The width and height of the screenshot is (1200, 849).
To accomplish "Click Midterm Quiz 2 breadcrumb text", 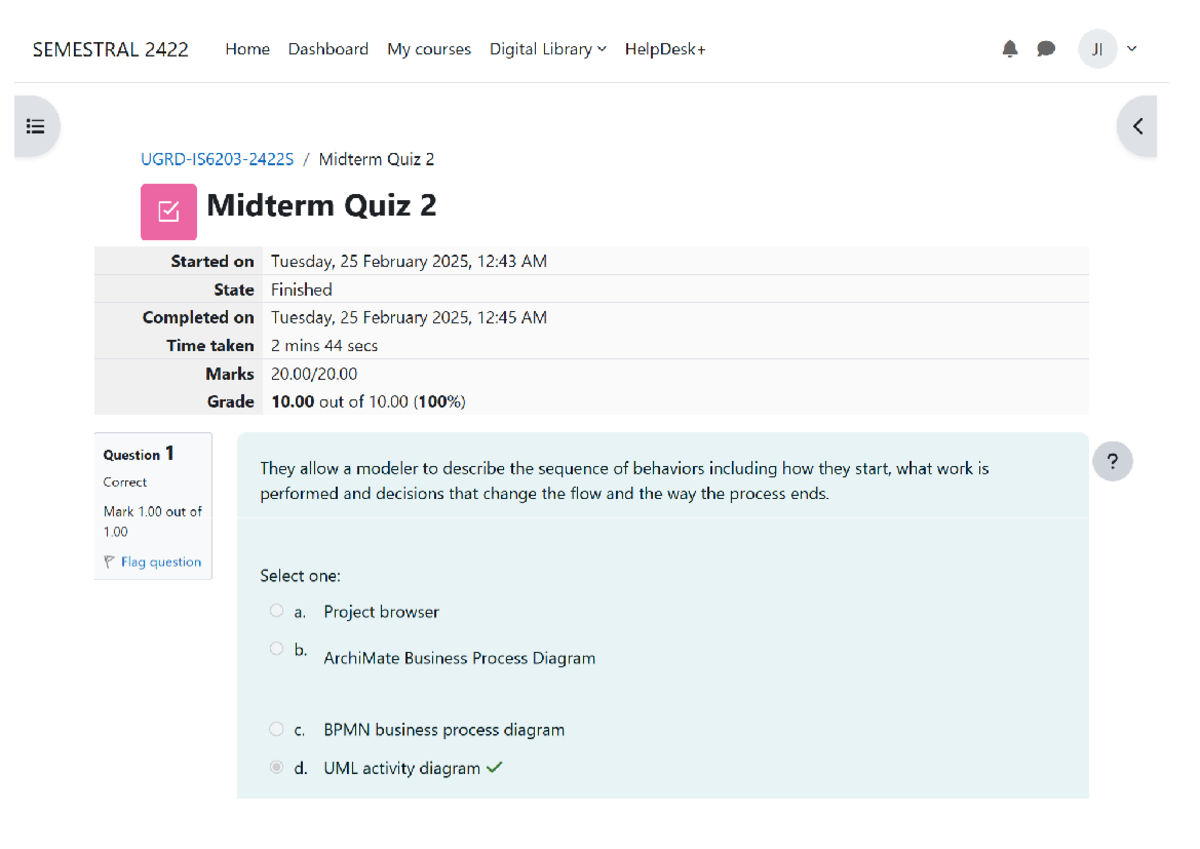I will (x=376, y=159).
